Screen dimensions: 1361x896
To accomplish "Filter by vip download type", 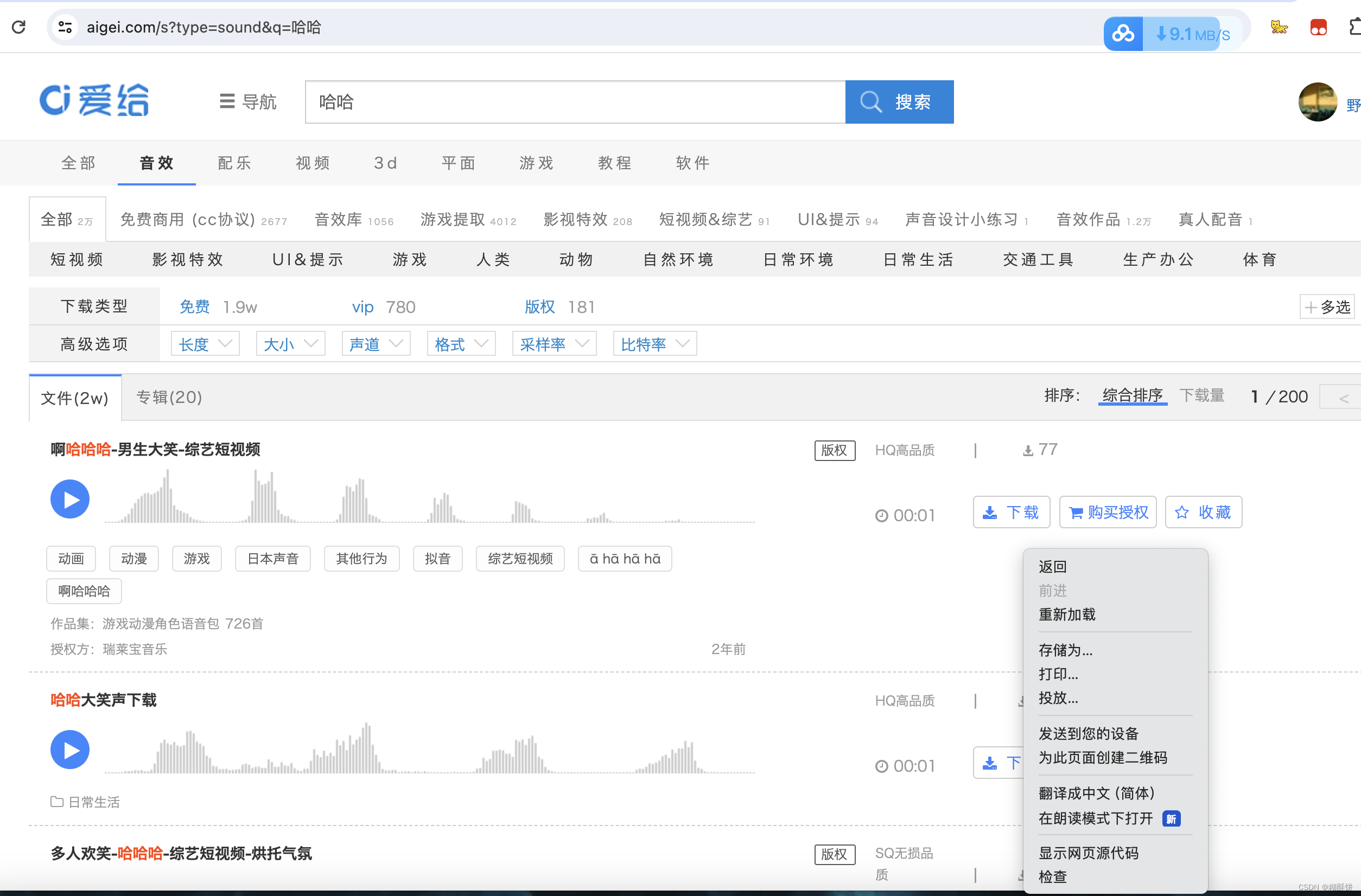I will coord(362,307).
